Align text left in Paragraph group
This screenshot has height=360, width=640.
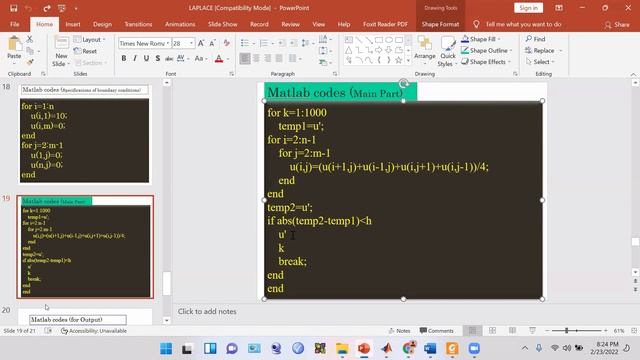245,59
